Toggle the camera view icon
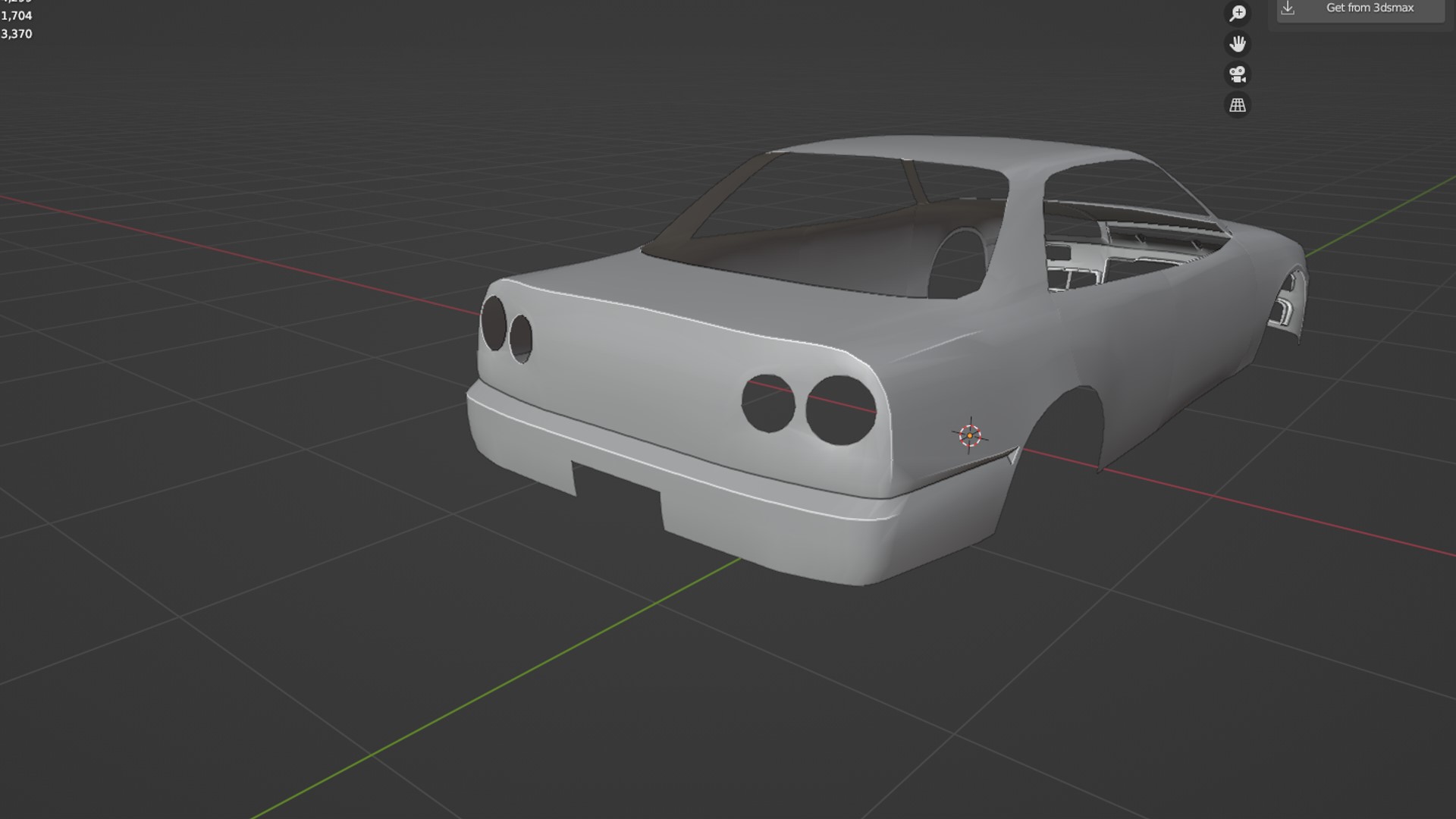This screenshot has width=1456, height=819. tap(1238, 74)
